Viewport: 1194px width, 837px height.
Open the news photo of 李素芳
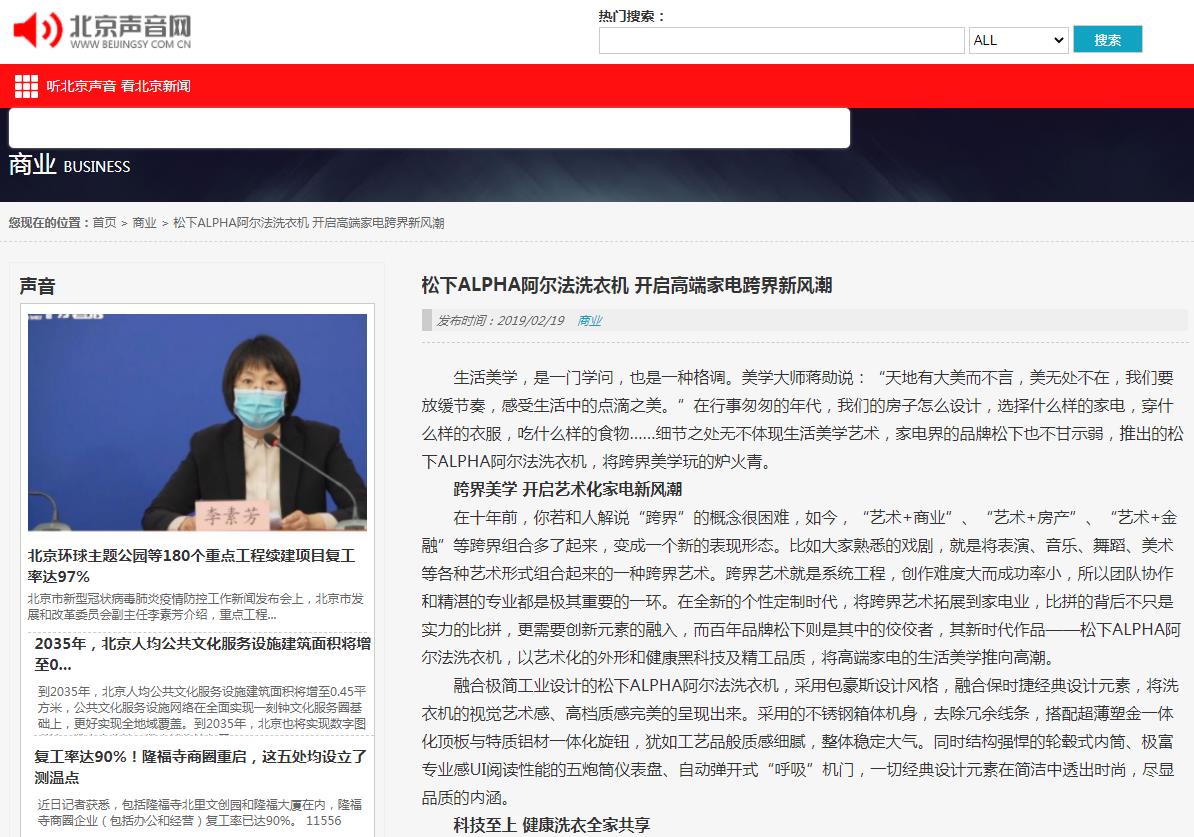point(197,422)
